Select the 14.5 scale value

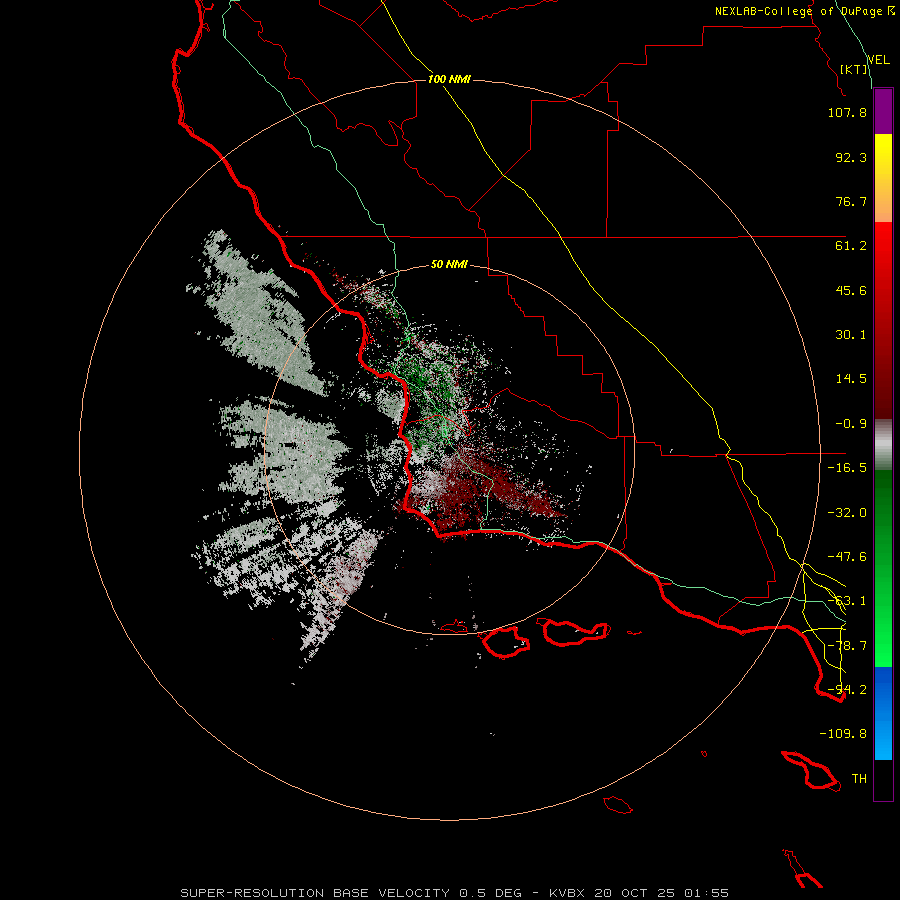[851, 379]
